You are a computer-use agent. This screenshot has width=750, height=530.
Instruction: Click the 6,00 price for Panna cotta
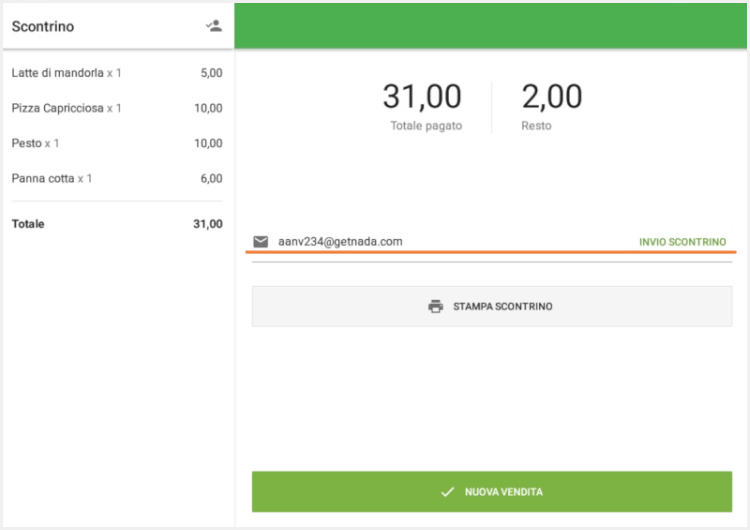pyautogui.click(x=211, y=178)
